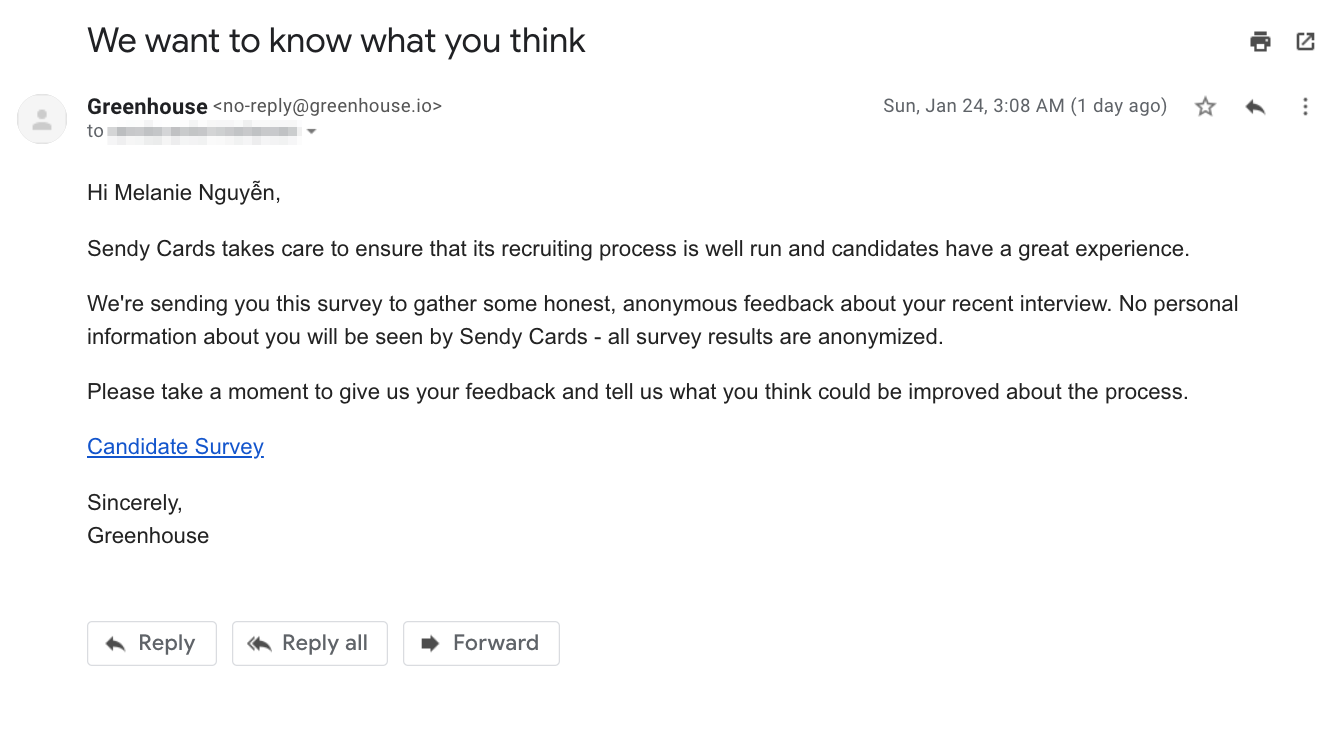Choose the Reply all button
This screenshot has height=736, width=1334.
(x=310, y=643)
